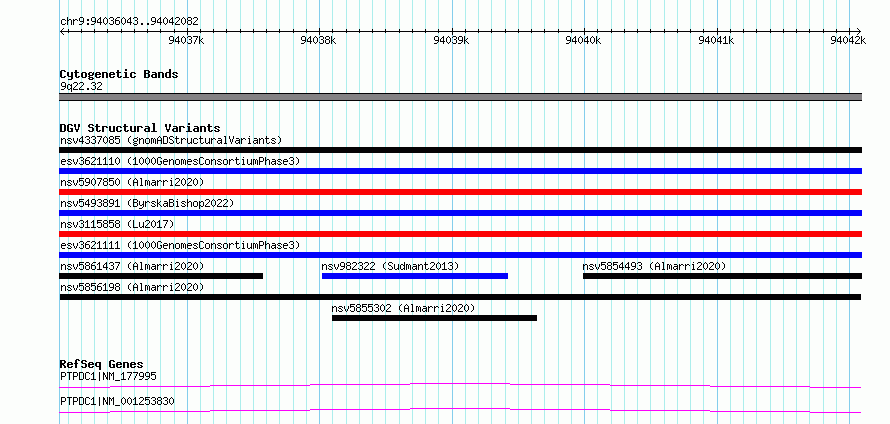Click the RefSeq Genes track heading
Screen dimensions: 890x424
pyautogui.click(x=102, y=364)
